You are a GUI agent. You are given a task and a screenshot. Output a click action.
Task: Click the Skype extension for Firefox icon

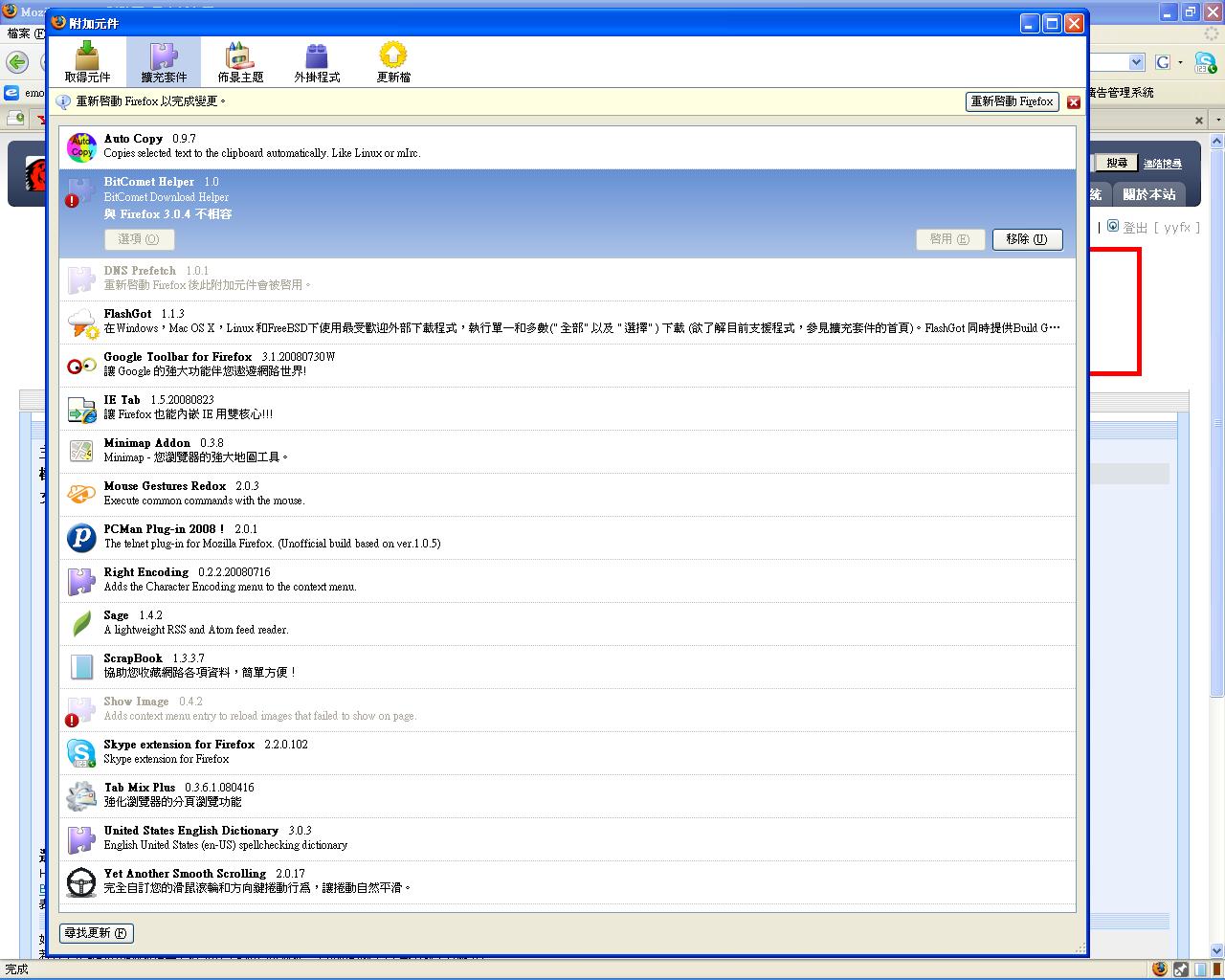[81, 752]
